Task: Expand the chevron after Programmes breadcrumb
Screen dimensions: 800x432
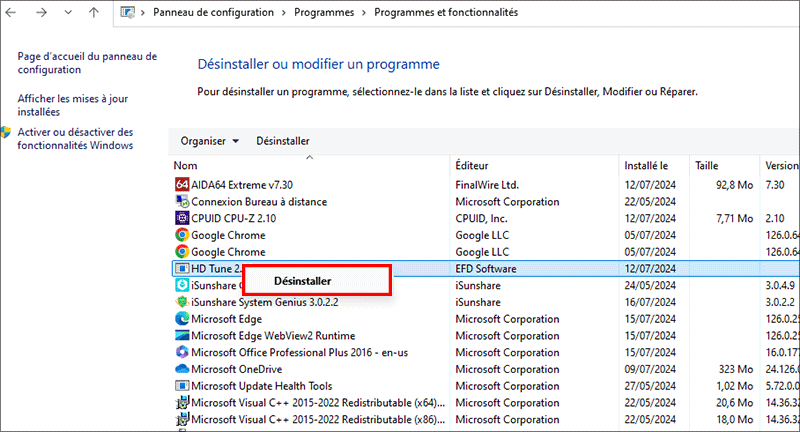Action: click(x=364, y=13)
